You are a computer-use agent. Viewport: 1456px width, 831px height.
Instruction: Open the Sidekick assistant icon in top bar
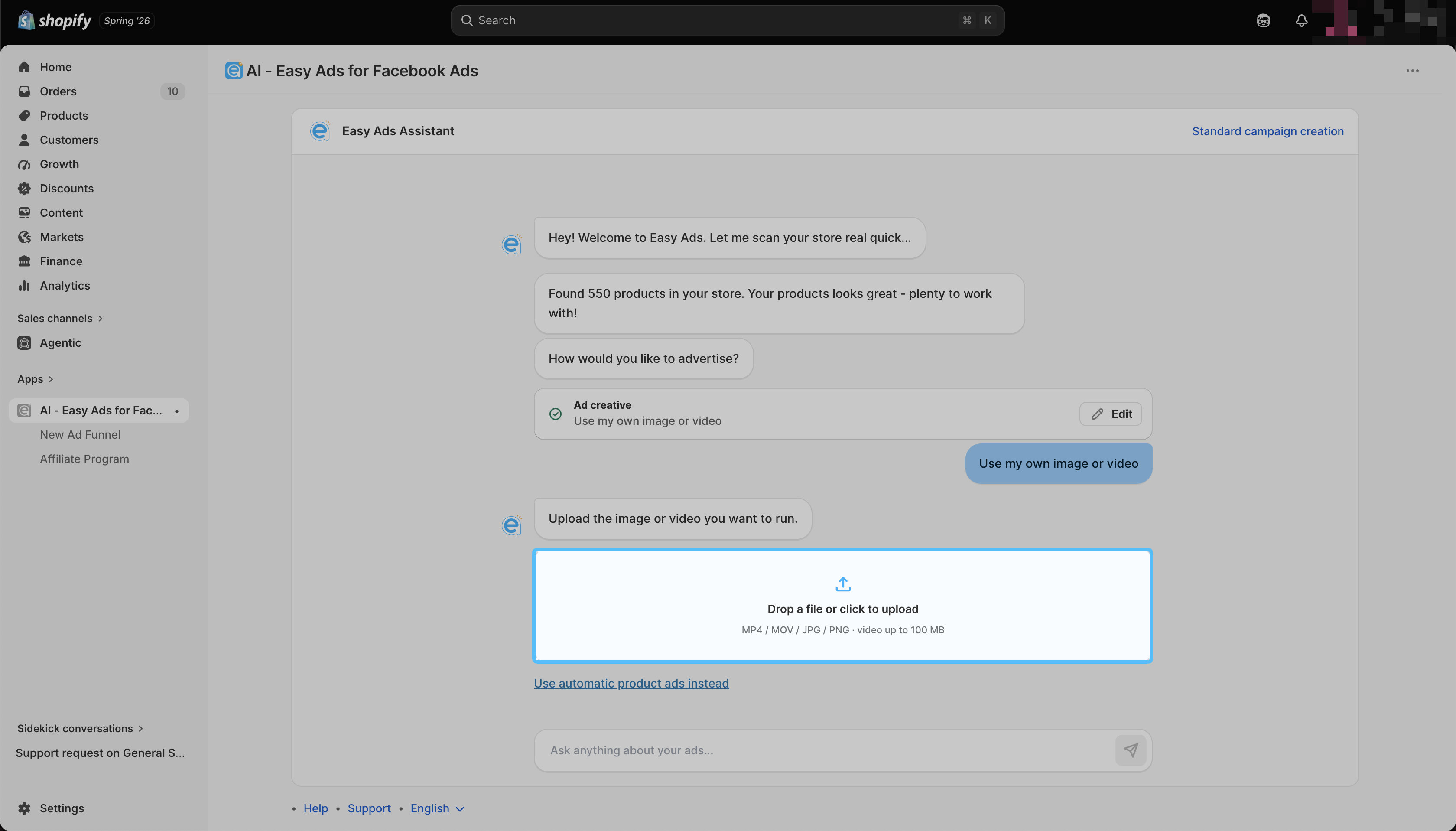pos(1263,20)
